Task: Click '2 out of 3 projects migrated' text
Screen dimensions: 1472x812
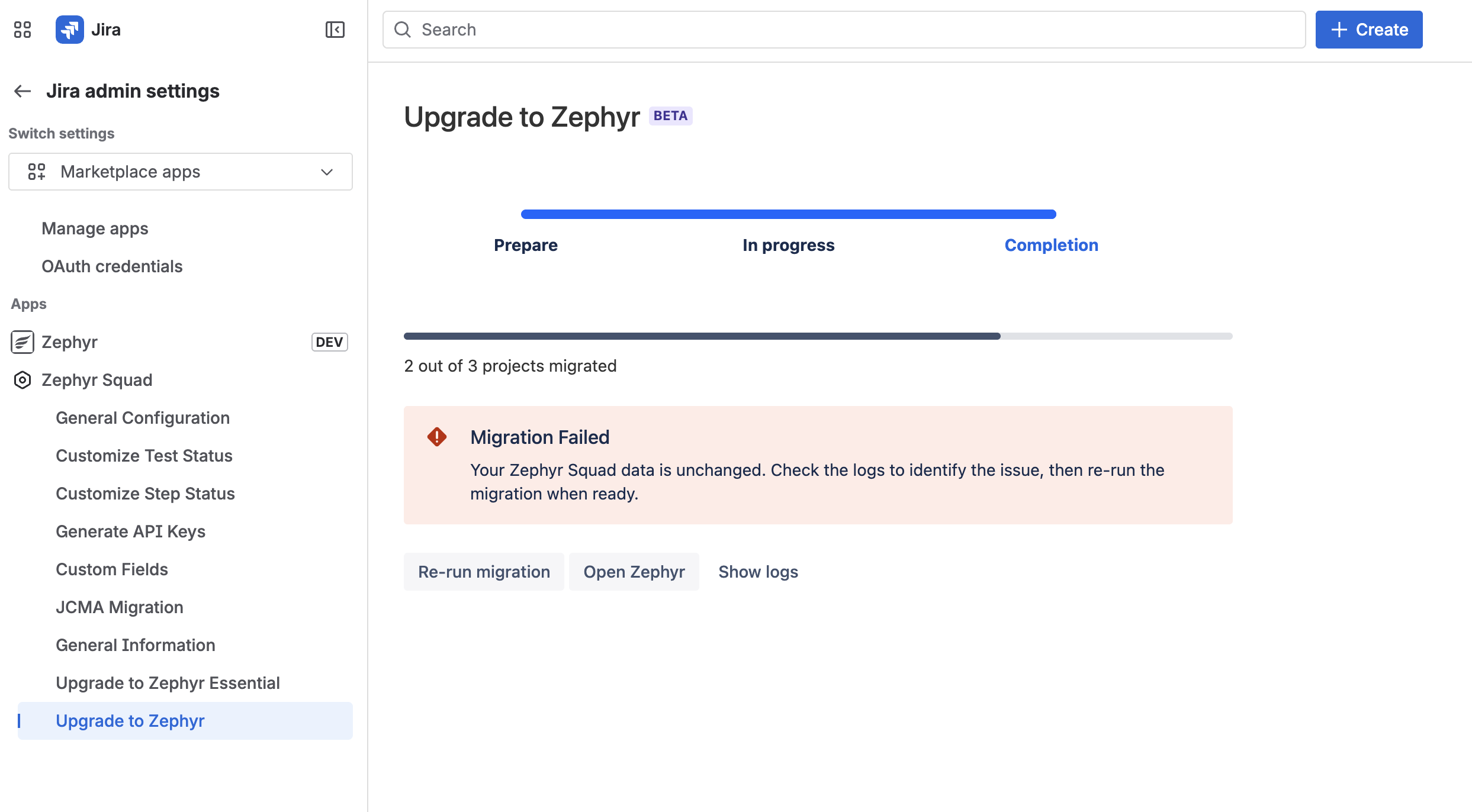Action: click(x=510, y=366)
